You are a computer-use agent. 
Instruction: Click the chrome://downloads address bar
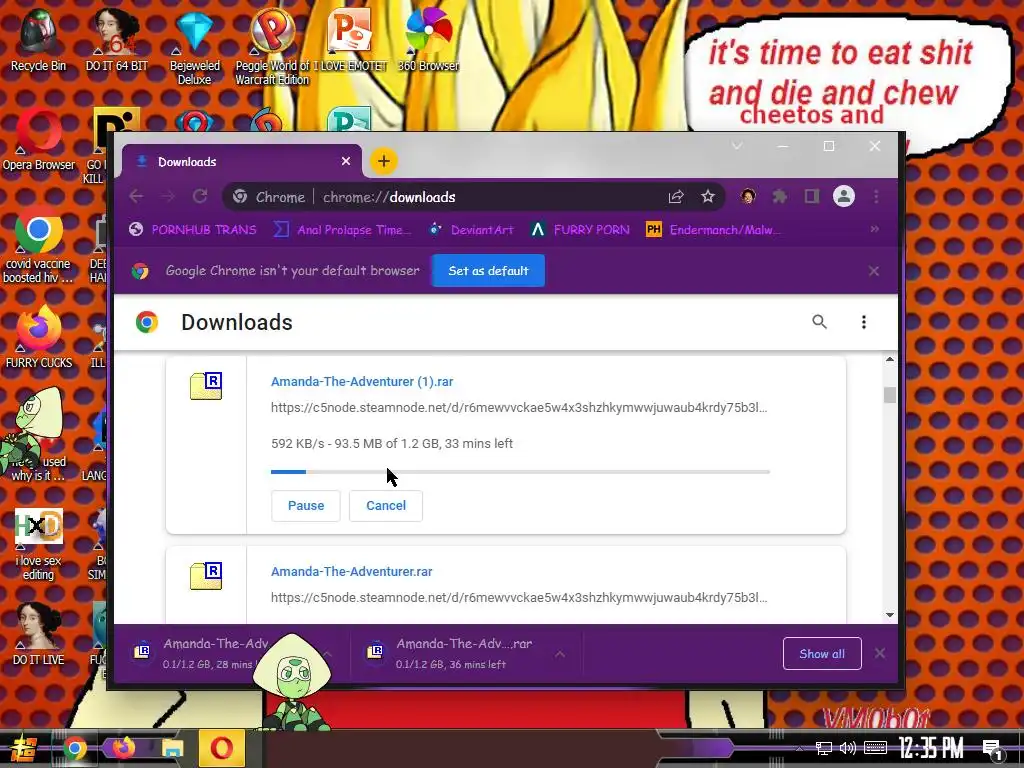pos(473,197)
